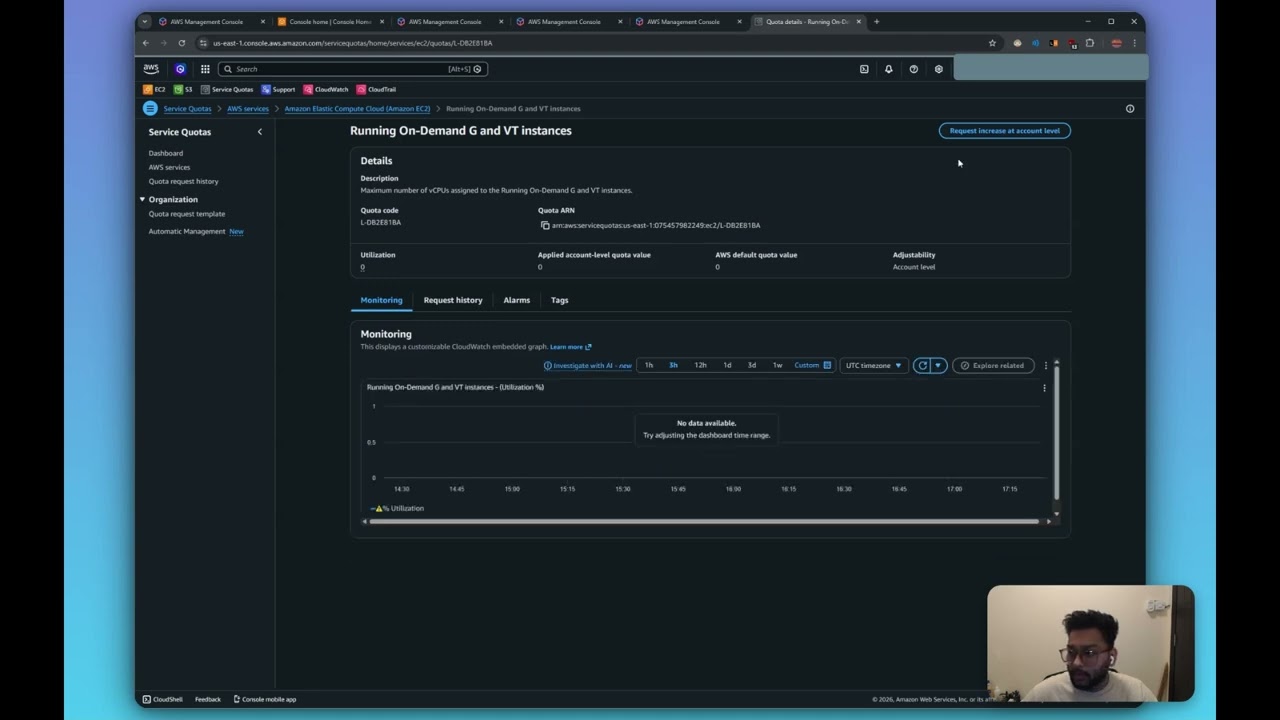Screen dimensions: 1280x720
Task: Open monitoring panel three-dot options menu
Action: [1046, 365]
